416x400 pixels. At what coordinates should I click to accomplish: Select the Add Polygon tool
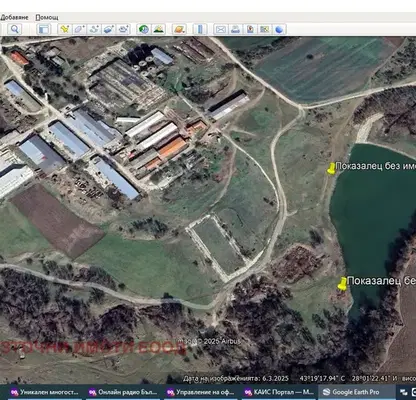coord(79,29)
